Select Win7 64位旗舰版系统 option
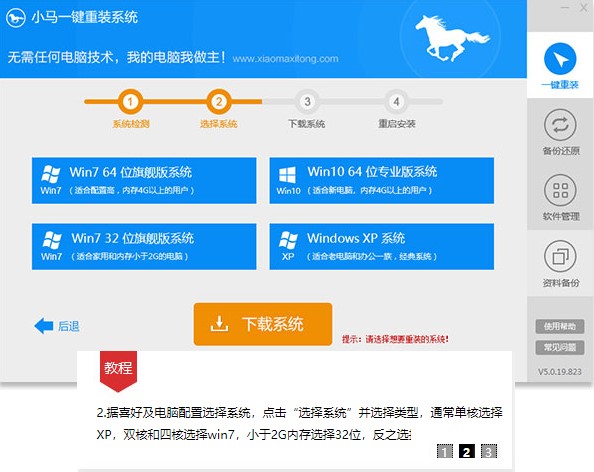The height and width of the screenshot is (472, 594). point(144,181)
